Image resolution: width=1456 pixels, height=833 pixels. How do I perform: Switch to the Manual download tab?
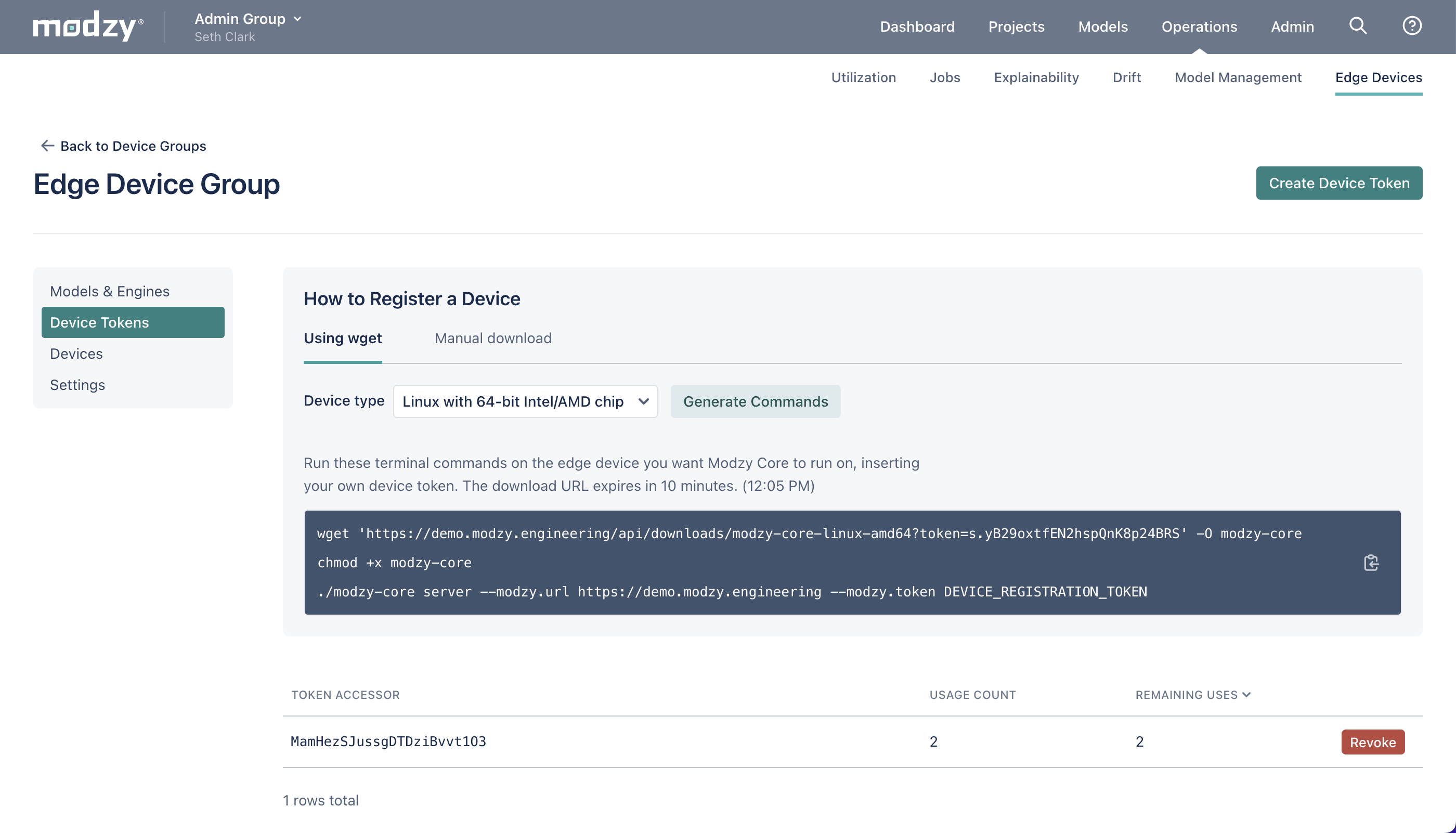coord(492,338)
